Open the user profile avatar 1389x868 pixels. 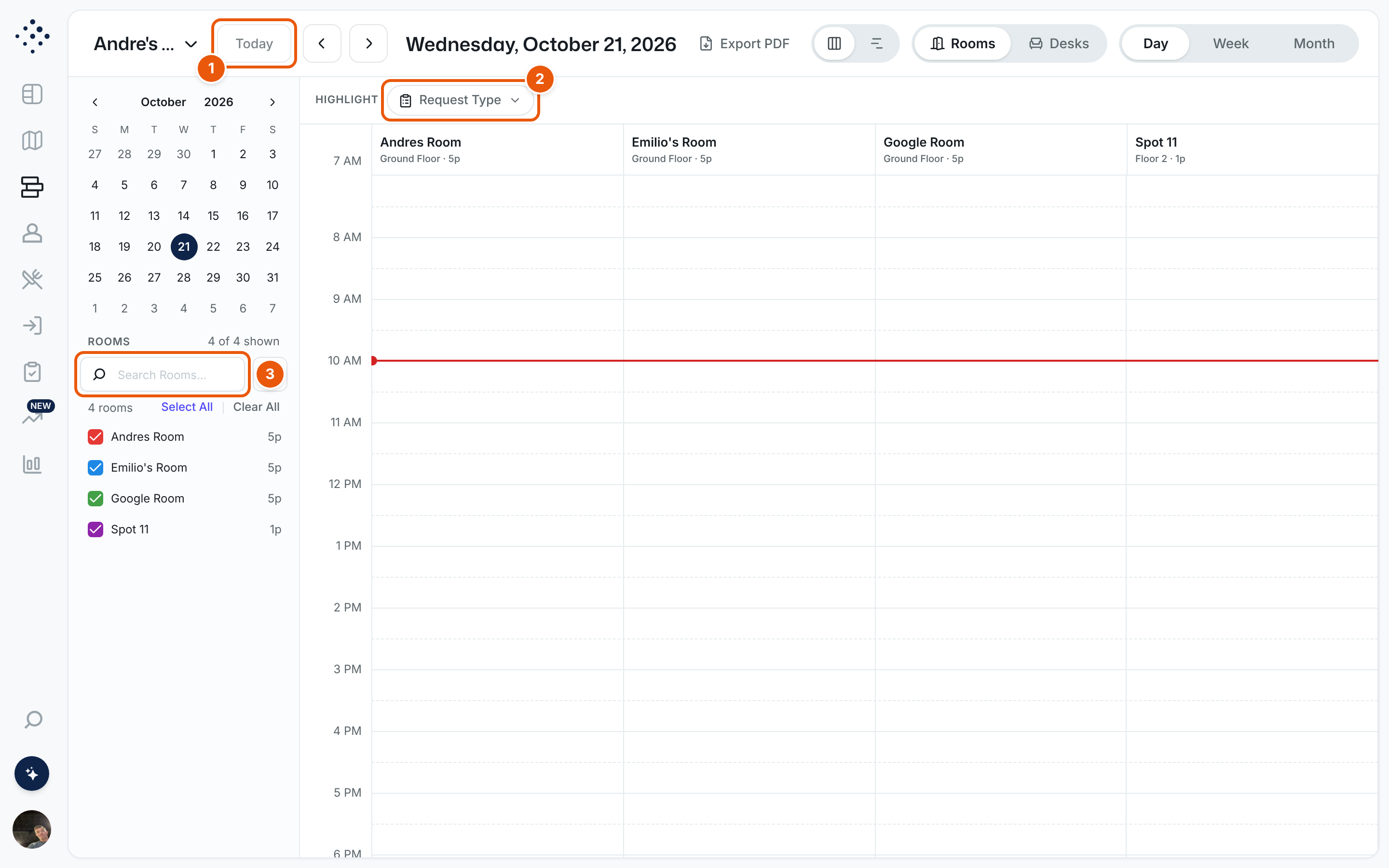pyautogui.click(x=31, y=829)
